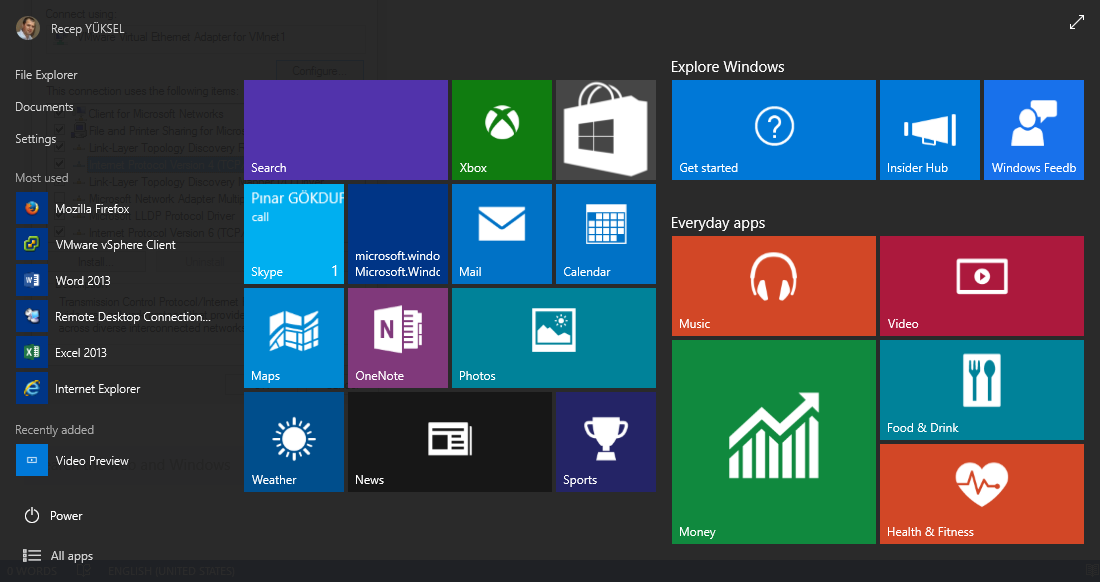Viewport: 1100px width, 582px height.
Task: Click the Everyday apps group heading
Action: click(718, 223)
